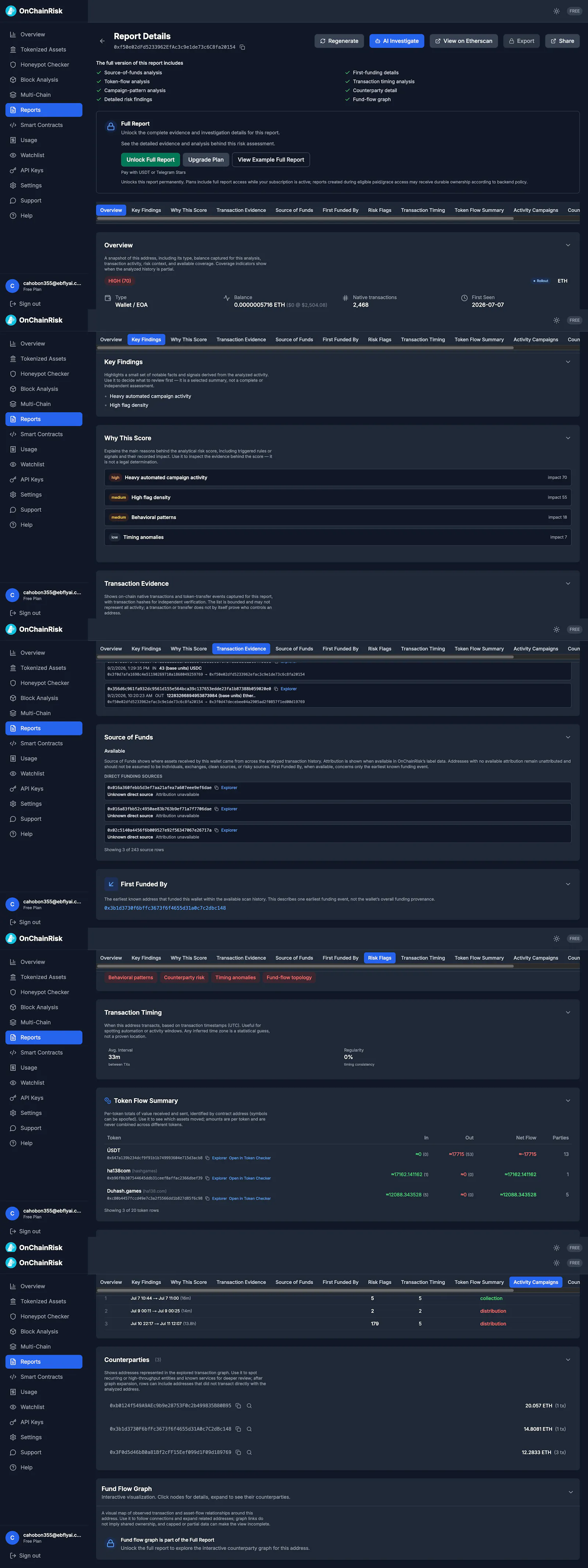The width and height of the screenshot is (588, 1568).
Task: Select the highlighted Key Findings tab
Action: point(146,340)
